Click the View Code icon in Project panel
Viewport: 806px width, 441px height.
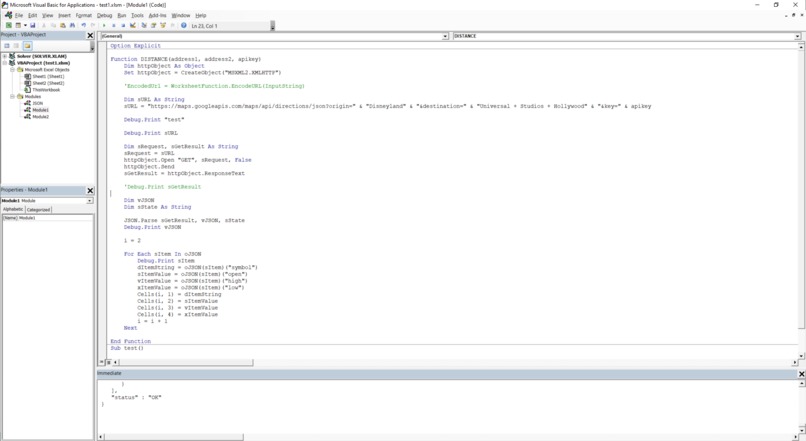point(7,46)
